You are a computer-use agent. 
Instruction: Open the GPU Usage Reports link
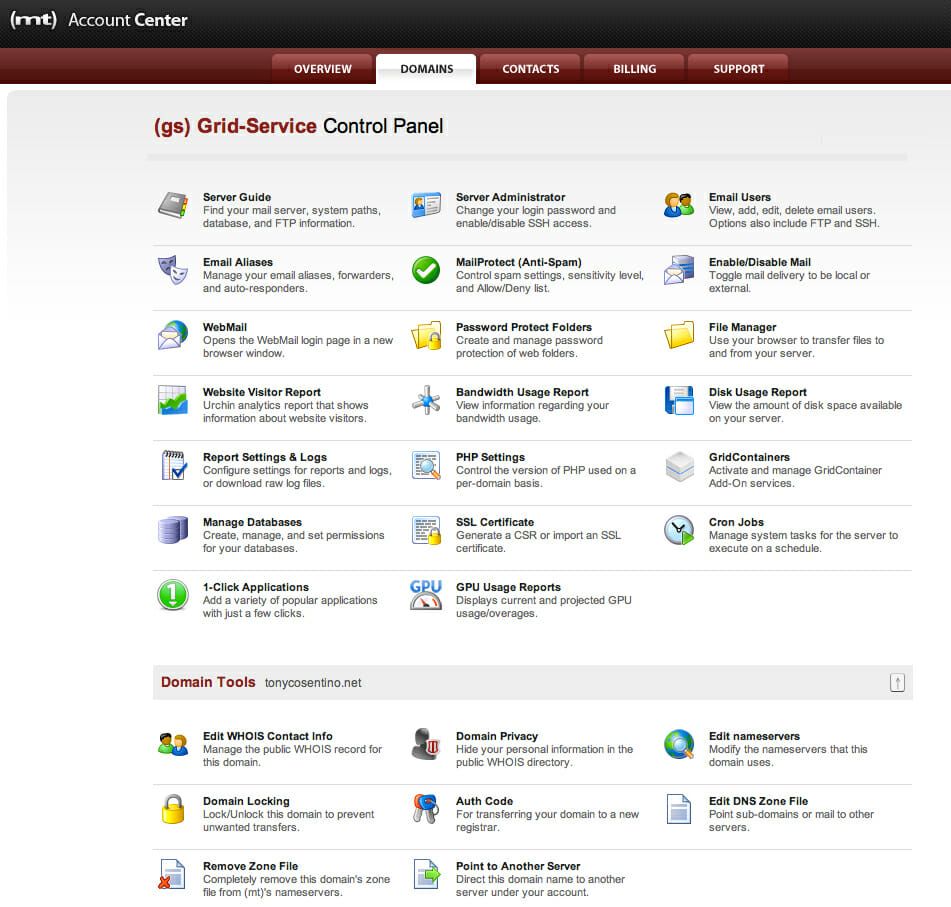click(508, 587)
